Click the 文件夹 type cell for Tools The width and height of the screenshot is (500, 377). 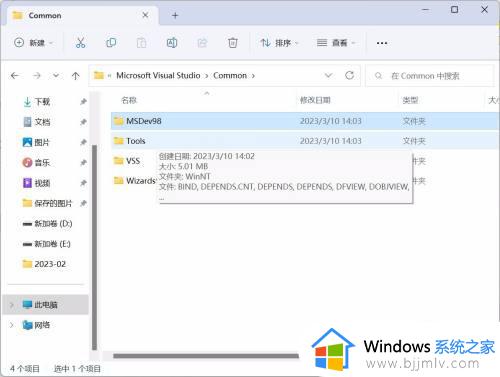pos(414,141)
